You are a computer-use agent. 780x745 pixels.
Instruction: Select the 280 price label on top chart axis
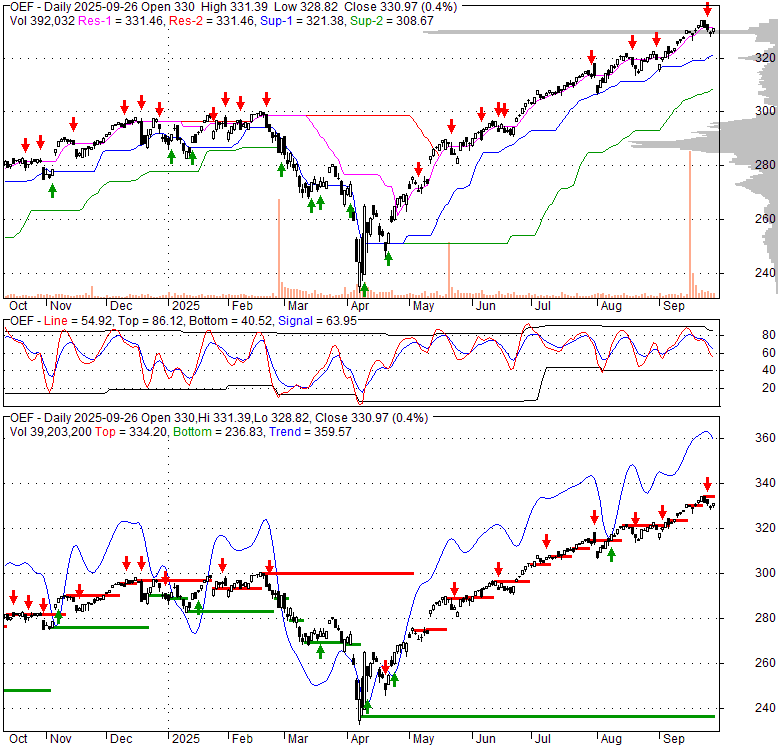(765, 165)
